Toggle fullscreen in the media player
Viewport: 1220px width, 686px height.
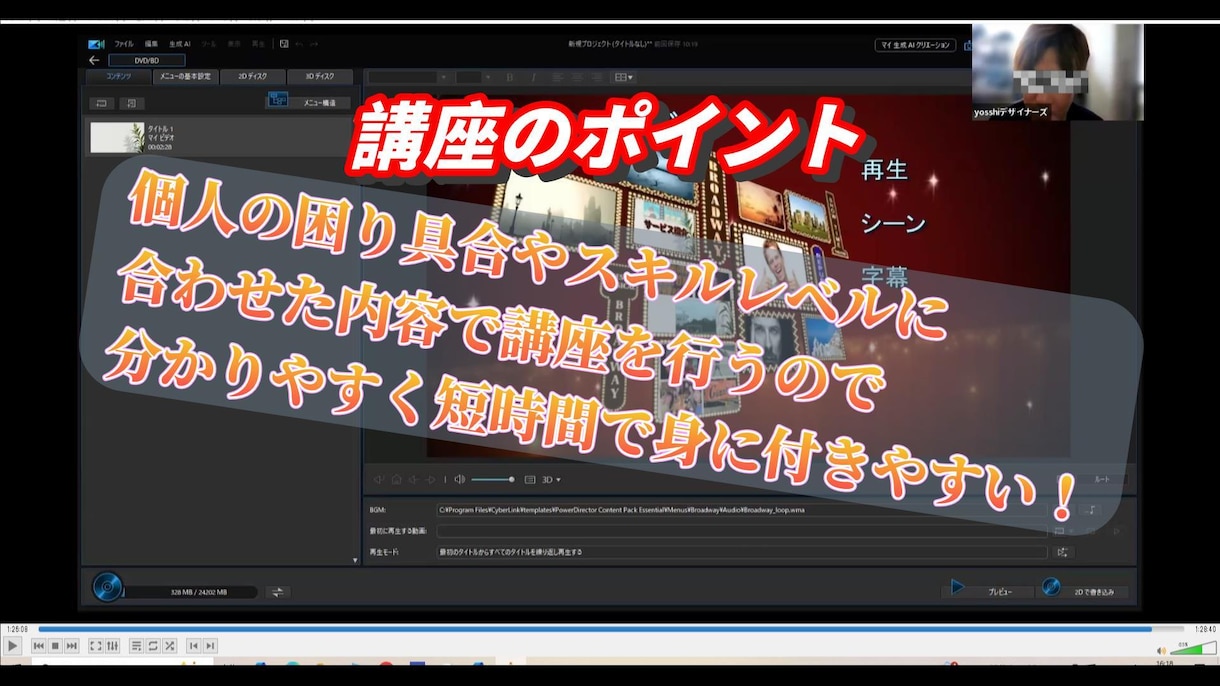[96, 646]
